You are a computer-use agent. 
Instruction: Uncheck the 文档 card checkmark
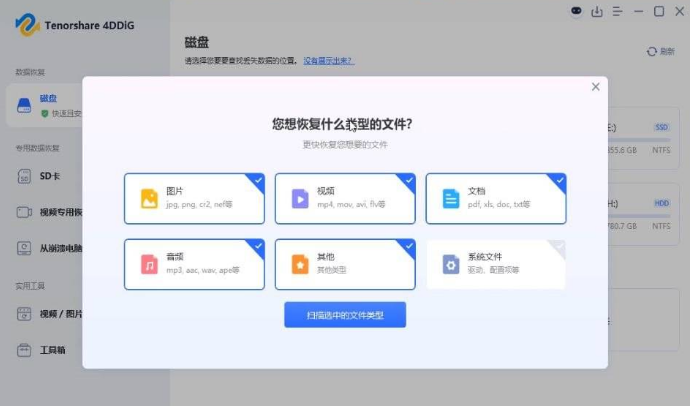pos(559,180)
